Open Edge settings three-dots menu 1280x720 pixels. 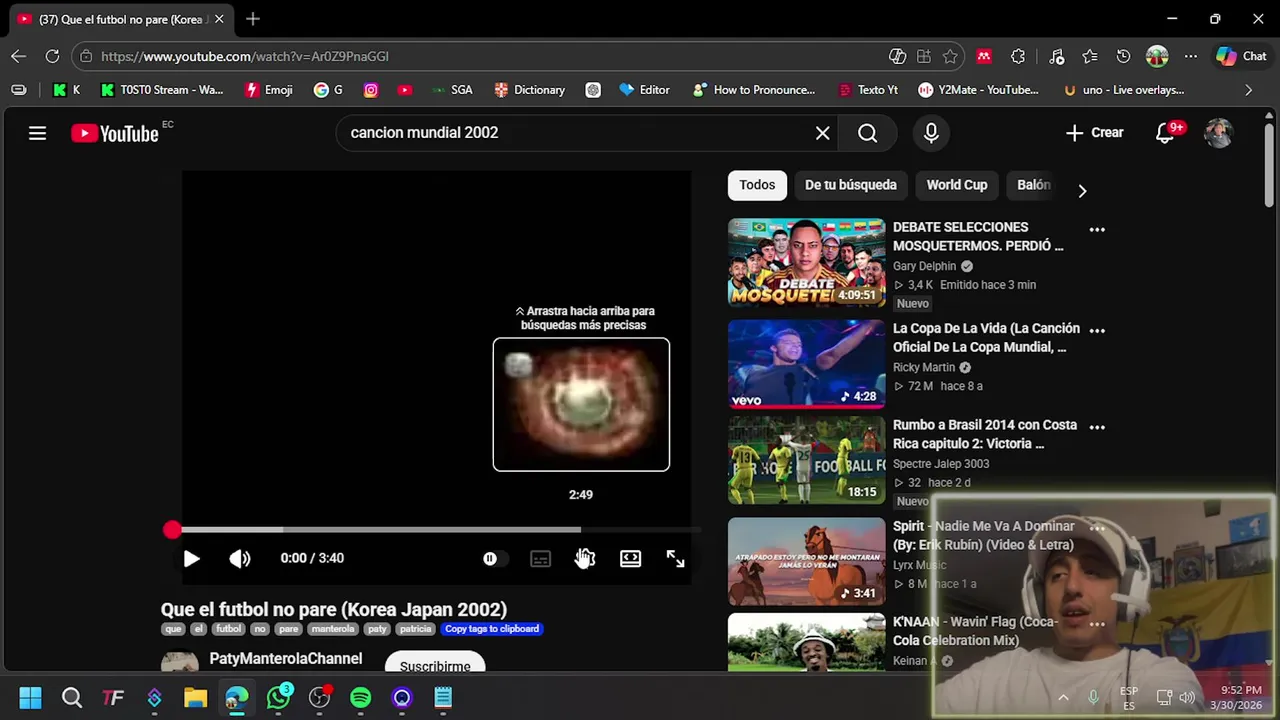pyautogui.click(x=1190, y=56)
